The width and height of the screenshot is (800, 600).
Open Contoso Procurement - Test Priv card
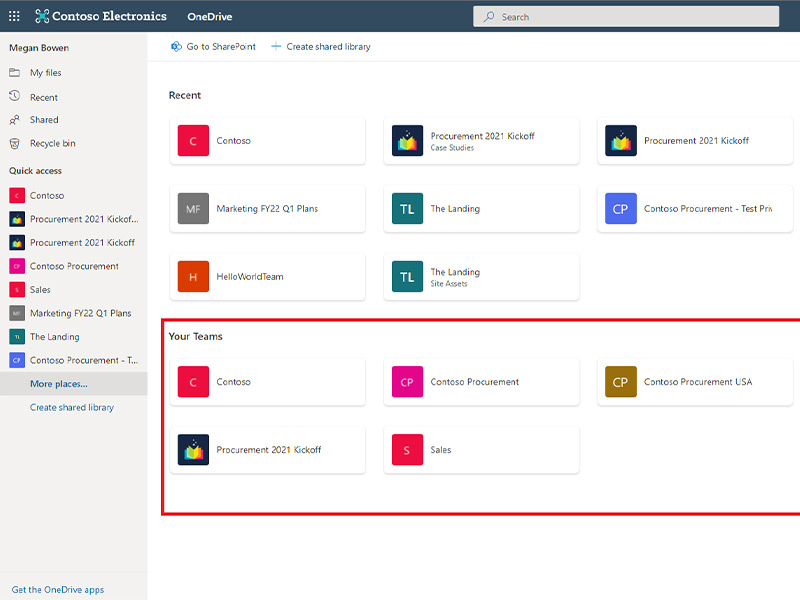click(695, 209)
